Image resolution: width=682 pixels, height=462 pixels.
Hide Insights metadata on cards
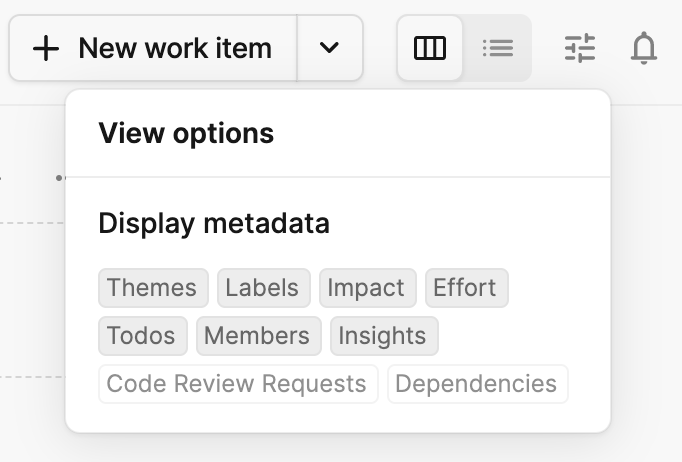(384, 336)
